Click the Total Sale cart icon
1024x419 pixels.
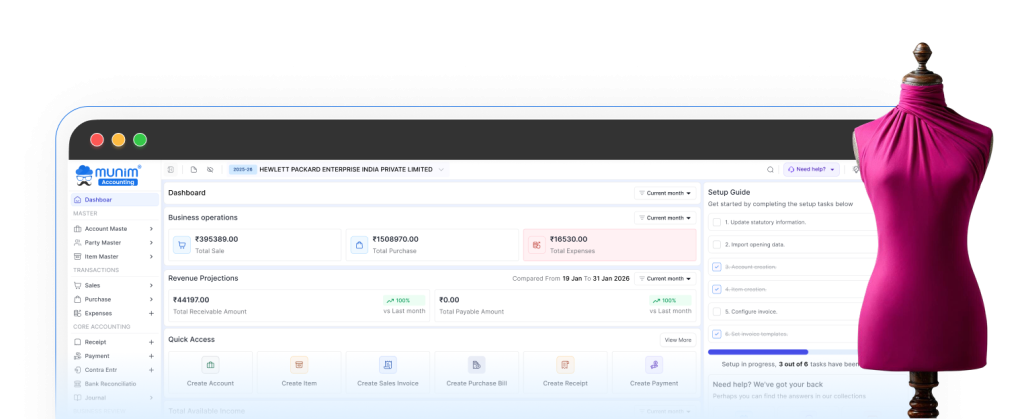coord(182,244)
